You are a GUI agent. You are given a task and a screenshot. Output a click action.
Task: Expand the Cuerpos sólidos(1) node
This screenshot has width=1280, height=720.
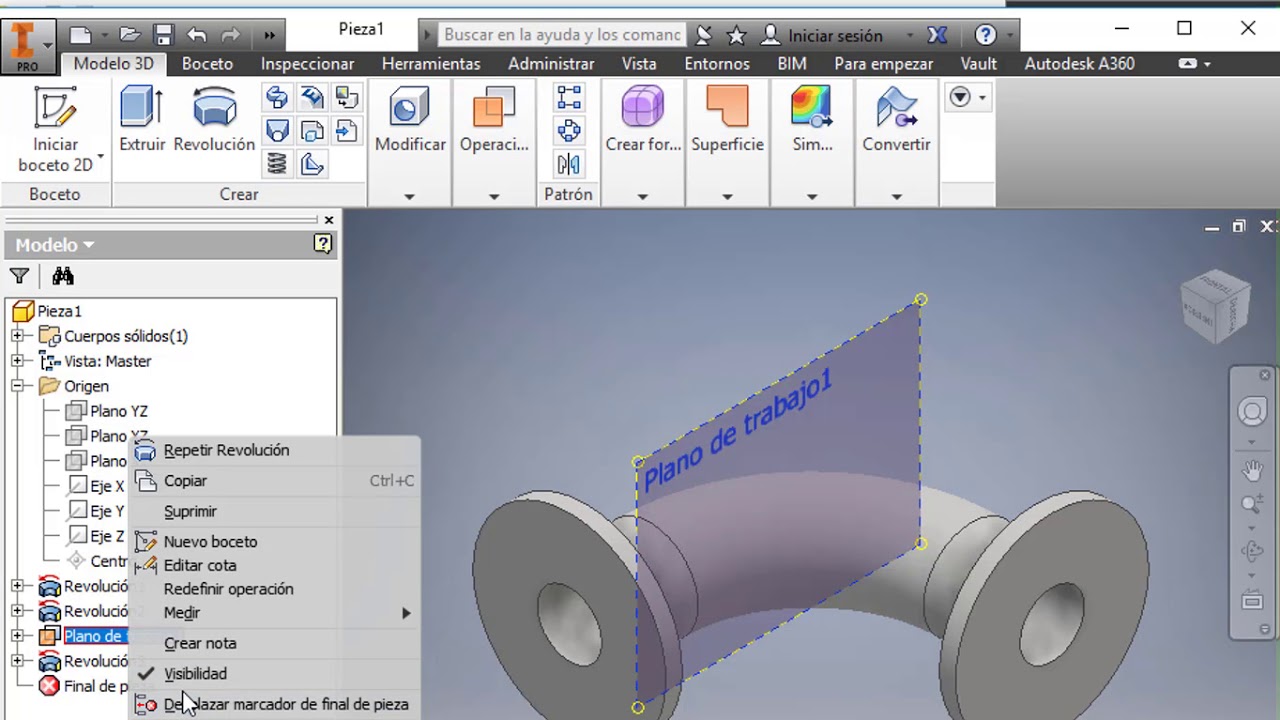click(17, 336)
